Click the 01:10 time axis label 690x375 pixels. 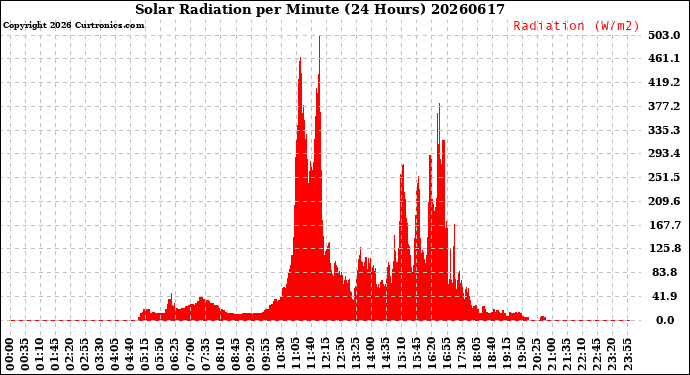[40, 355]
